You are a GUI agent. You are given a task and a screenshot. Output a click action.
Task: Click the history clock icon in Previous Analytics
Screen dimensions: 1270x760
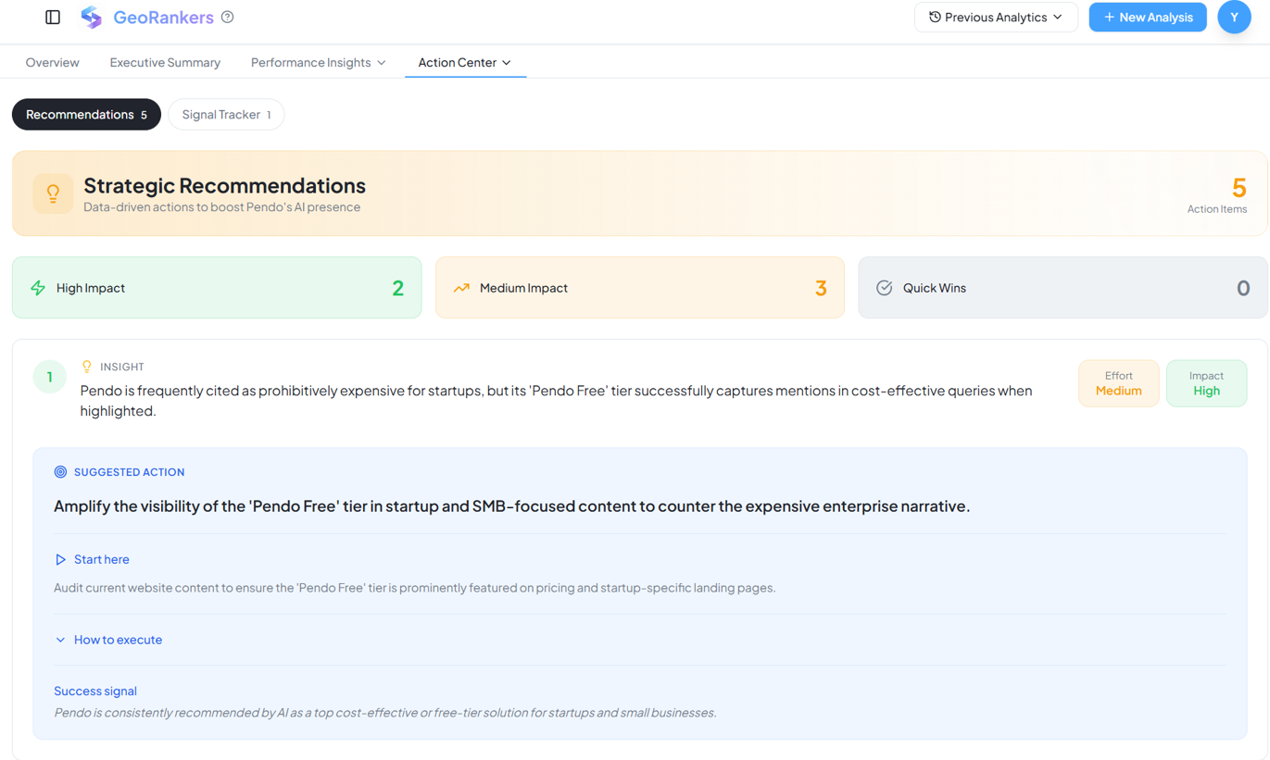[935, 17]
